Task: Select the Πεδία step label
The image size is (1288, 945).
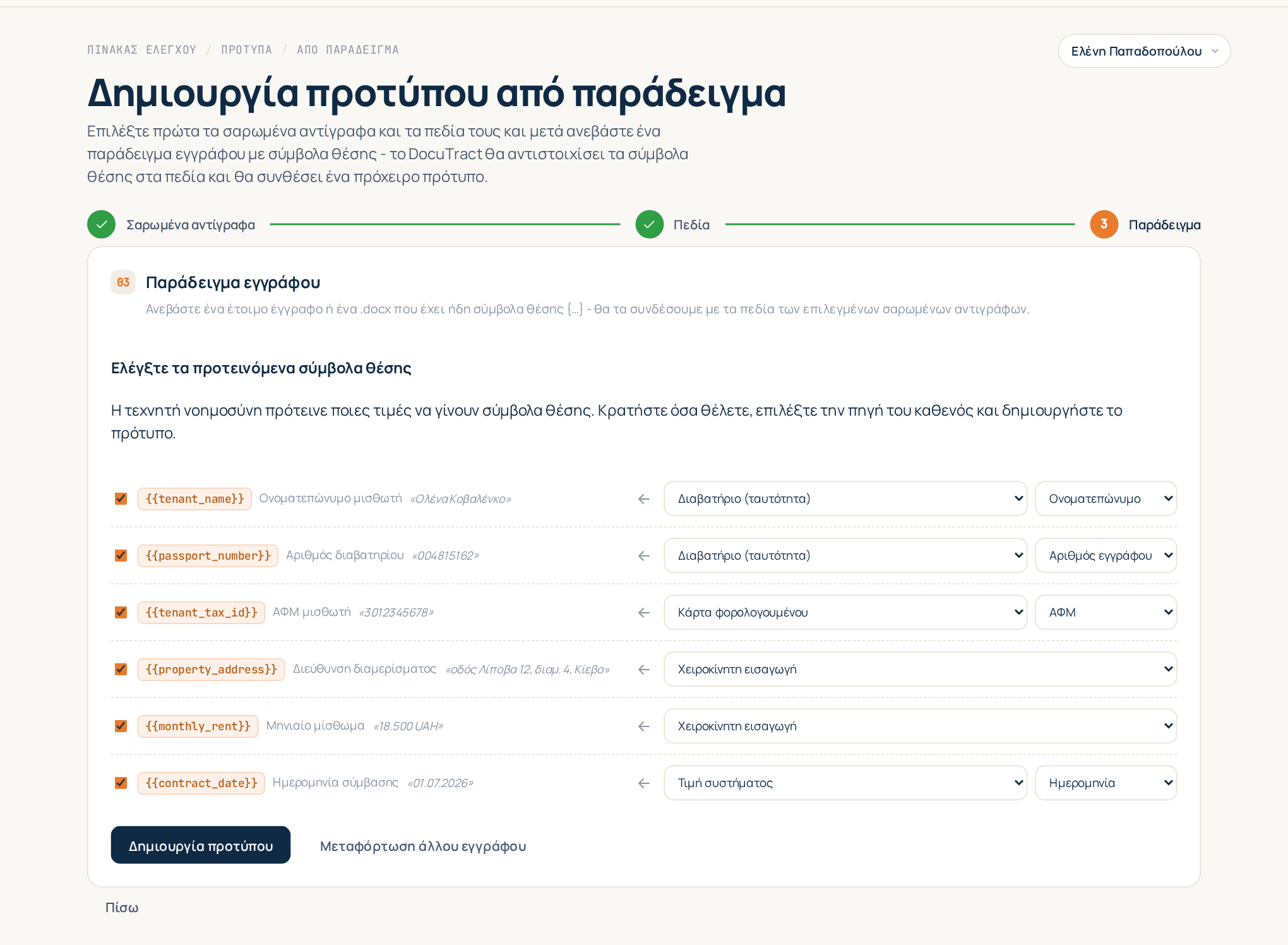Action: 691,225
